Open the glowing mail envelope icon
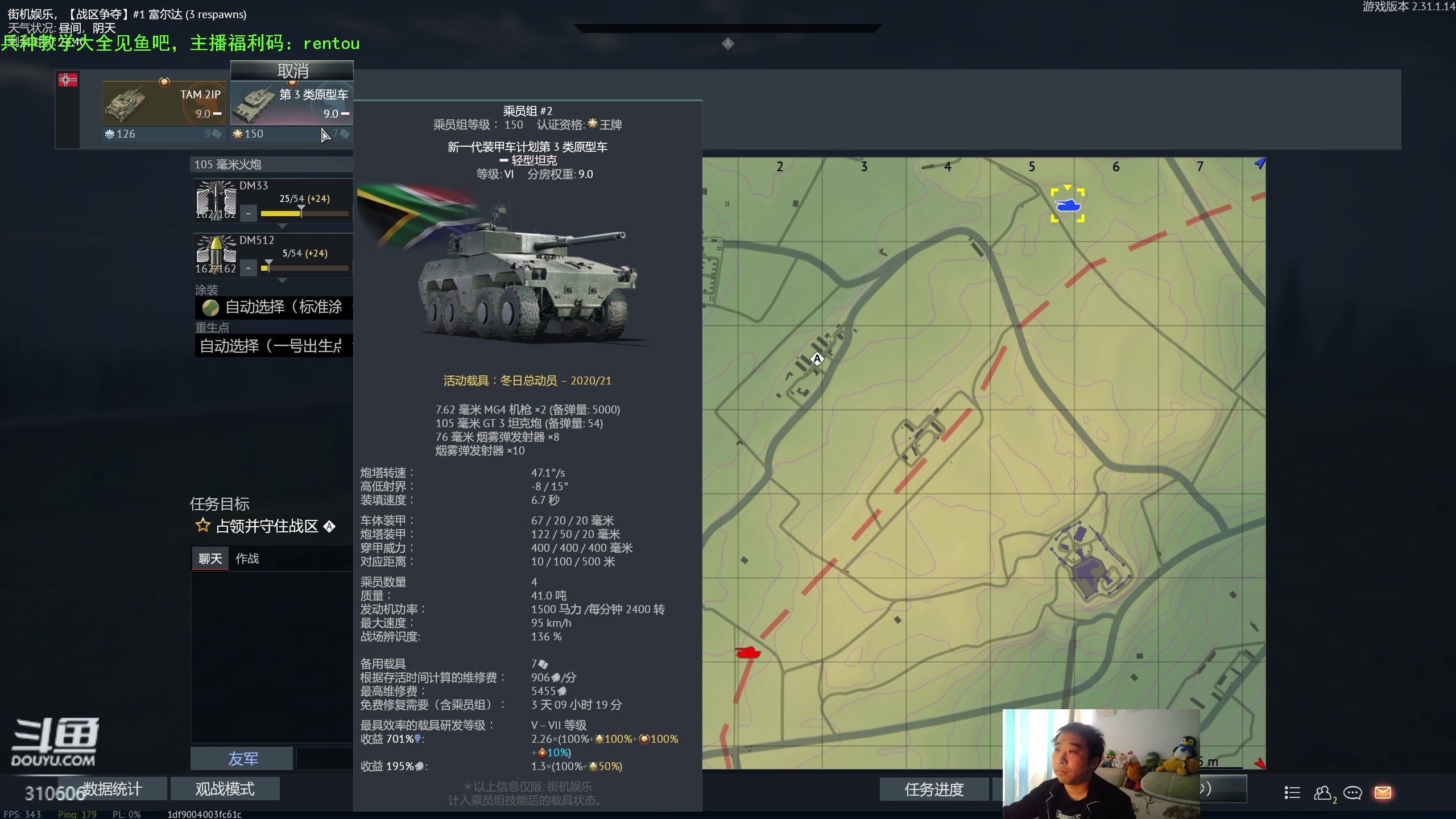The image size is (1456, 819). 1383,792
